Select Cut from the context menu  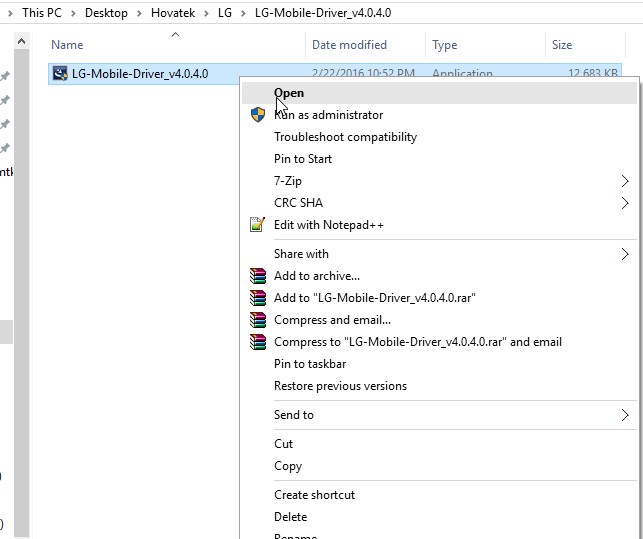pos(439,444)
